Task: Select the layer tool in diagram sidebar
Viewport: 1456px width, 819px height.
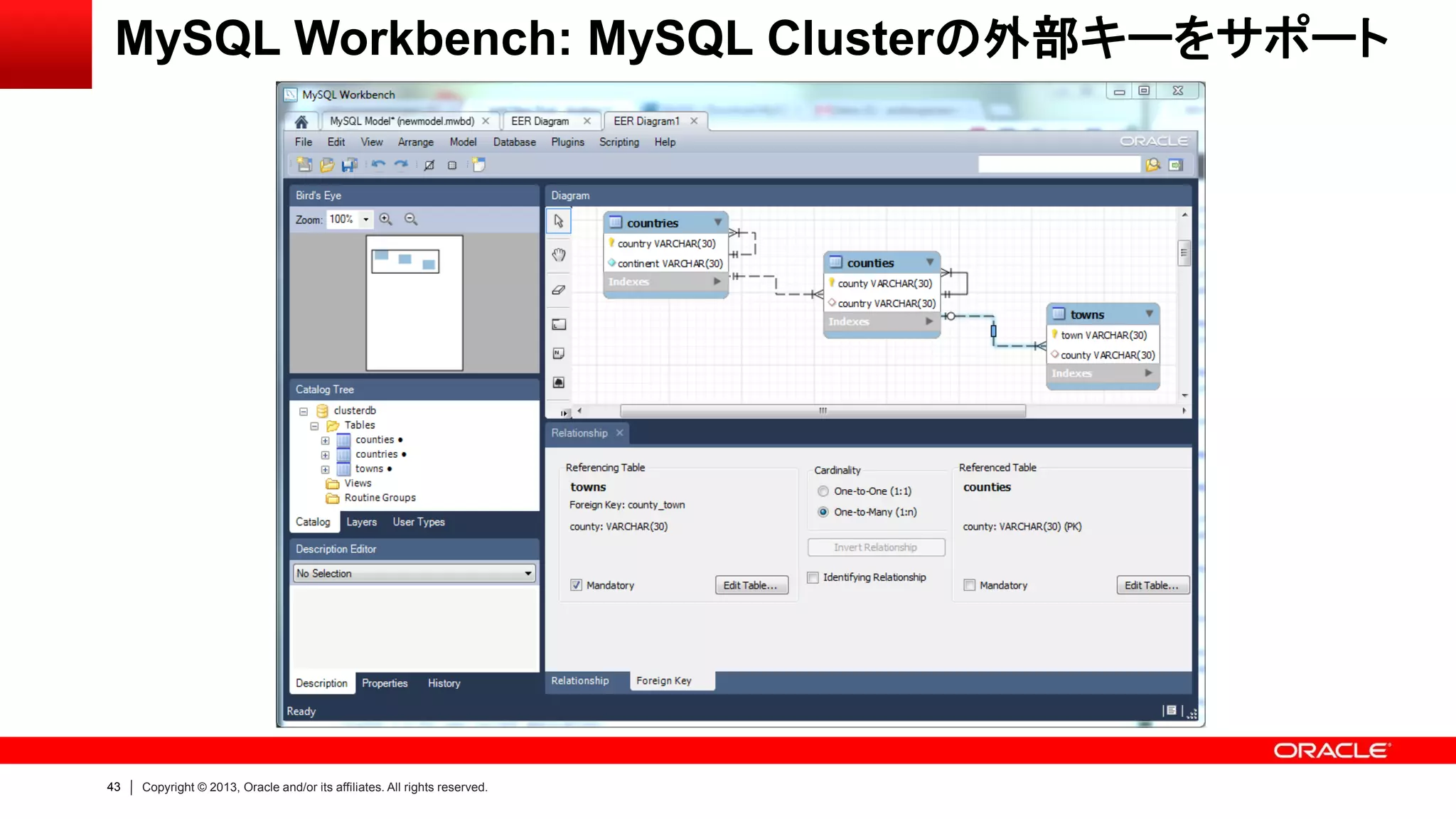Action: (x=559, y=324)
